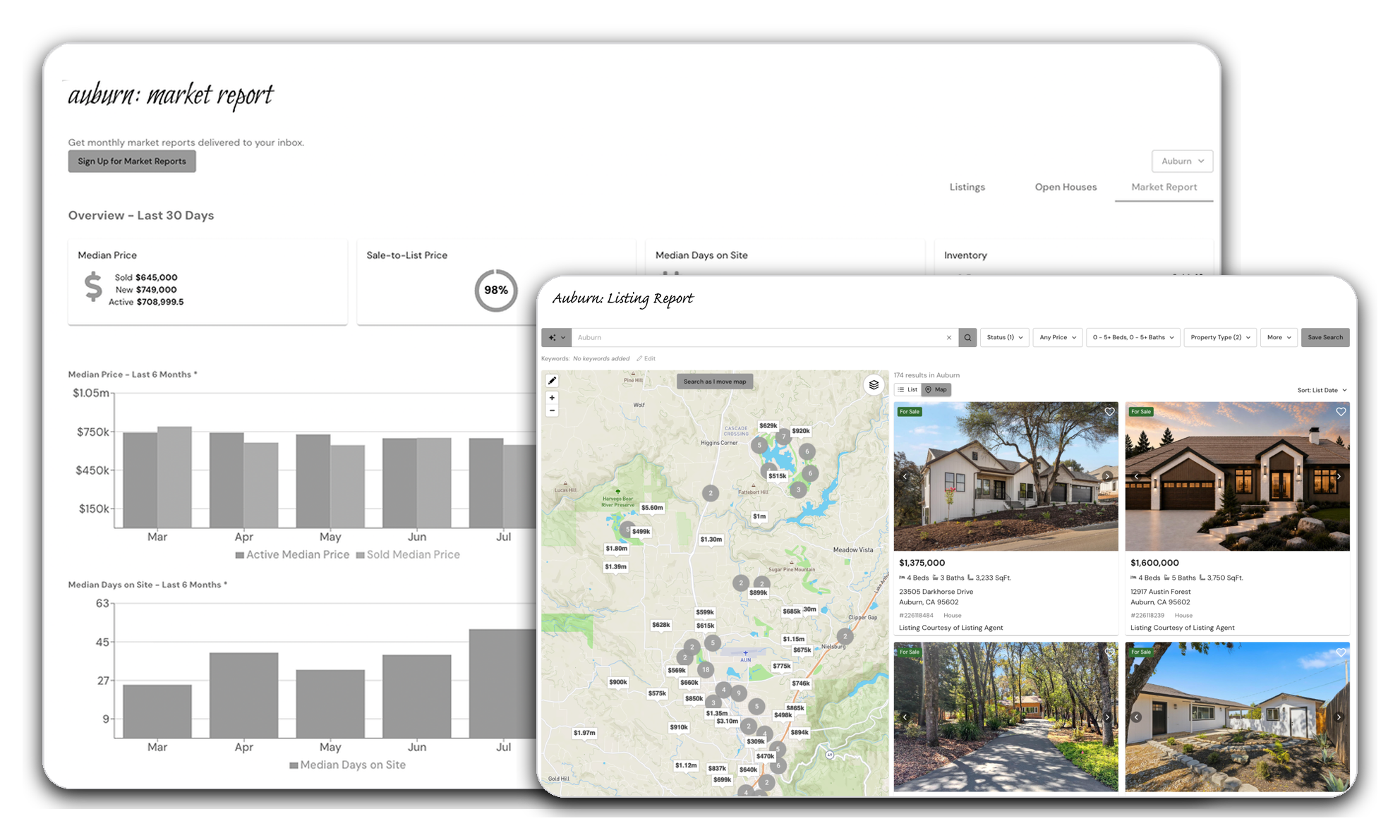This screenshot has height=840, width=1400.
Task: Clear the Auburn search with X icon
Action: (949, 338)
